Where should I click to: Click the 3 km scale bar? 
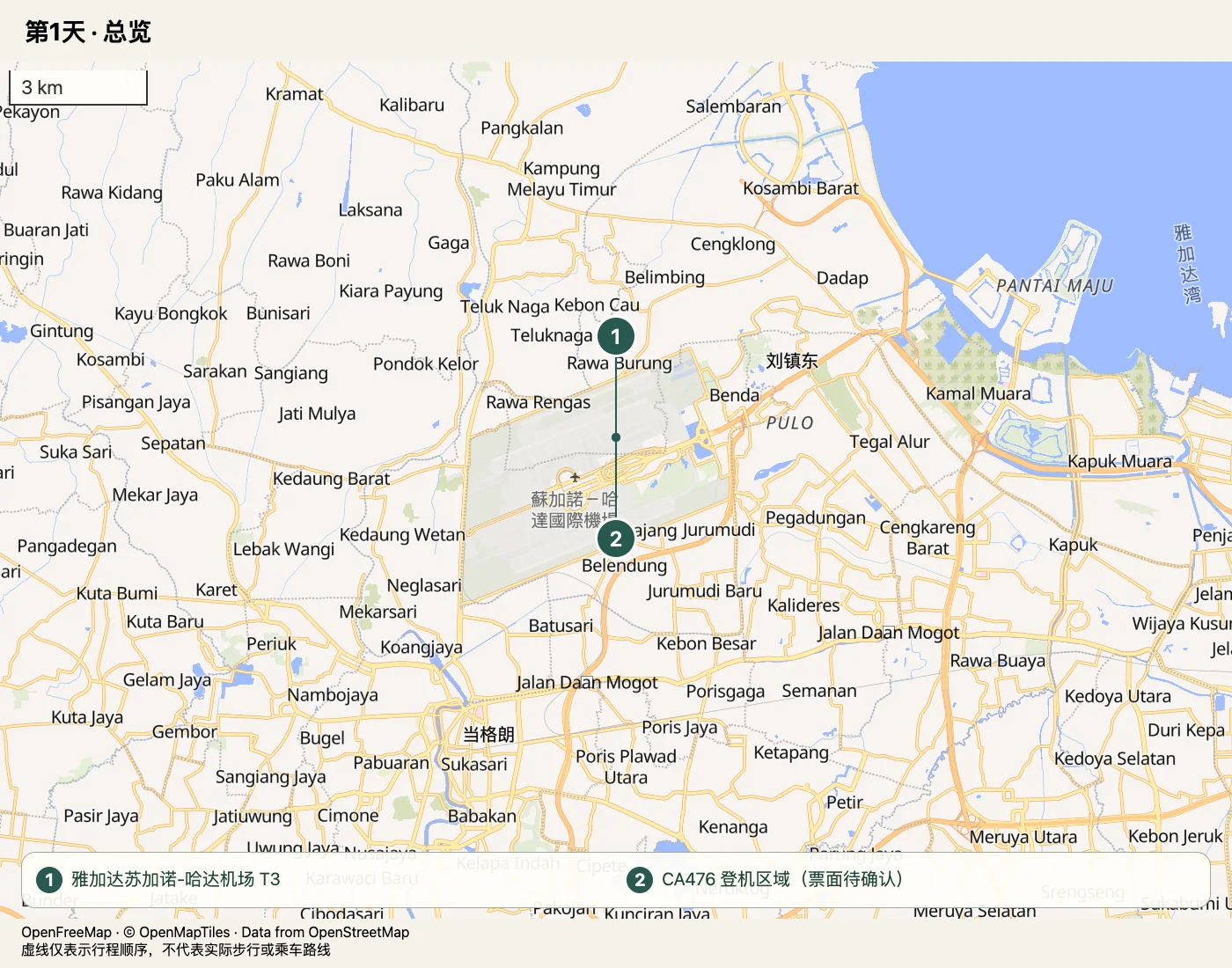(78, 87)
